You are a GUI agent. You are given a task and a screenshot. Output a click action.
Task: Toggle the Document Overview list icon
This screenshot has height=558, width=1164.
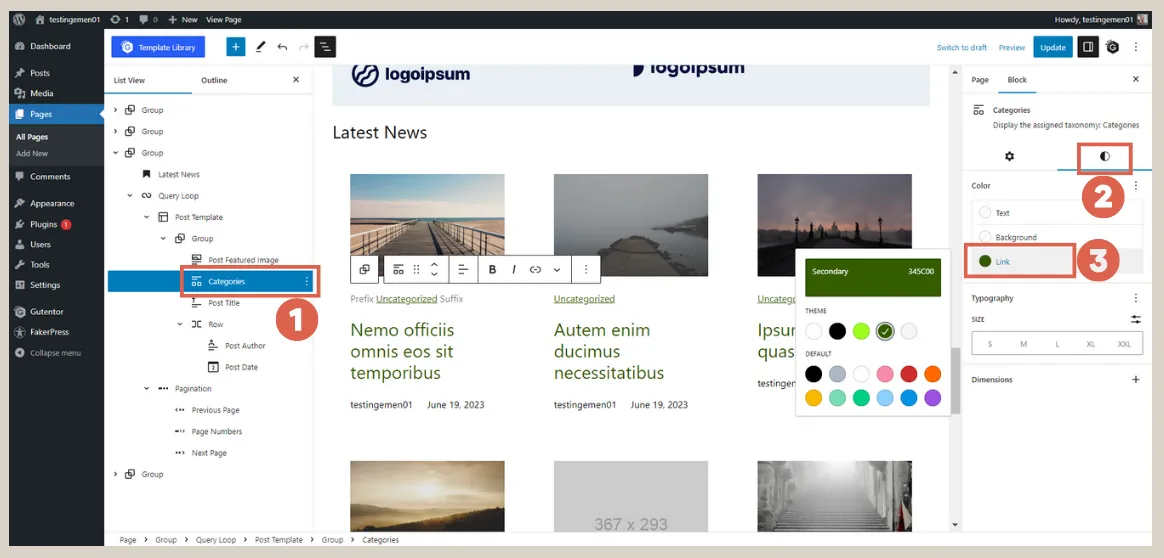point(325,47)
